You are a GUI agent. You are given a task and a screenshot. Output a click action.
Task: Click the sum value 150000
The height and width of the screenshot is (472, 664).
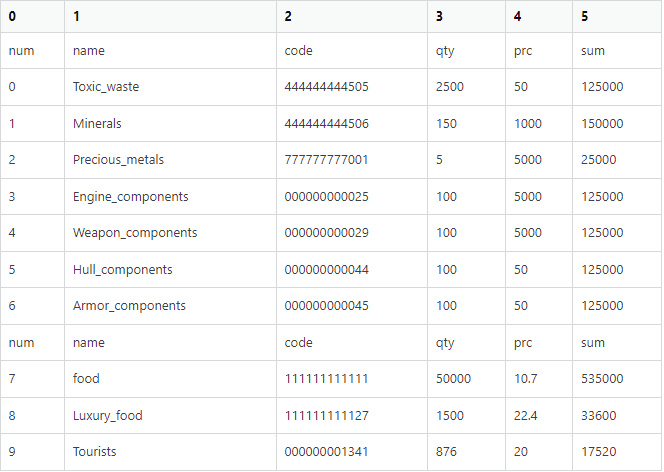point(602,124)
